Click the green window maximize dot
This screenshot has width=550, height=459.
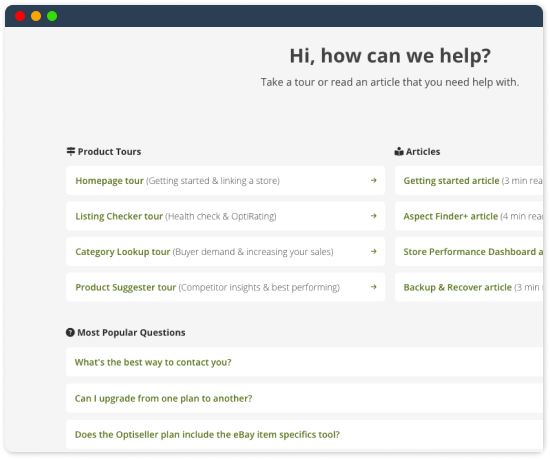click(x=52, y=16)
